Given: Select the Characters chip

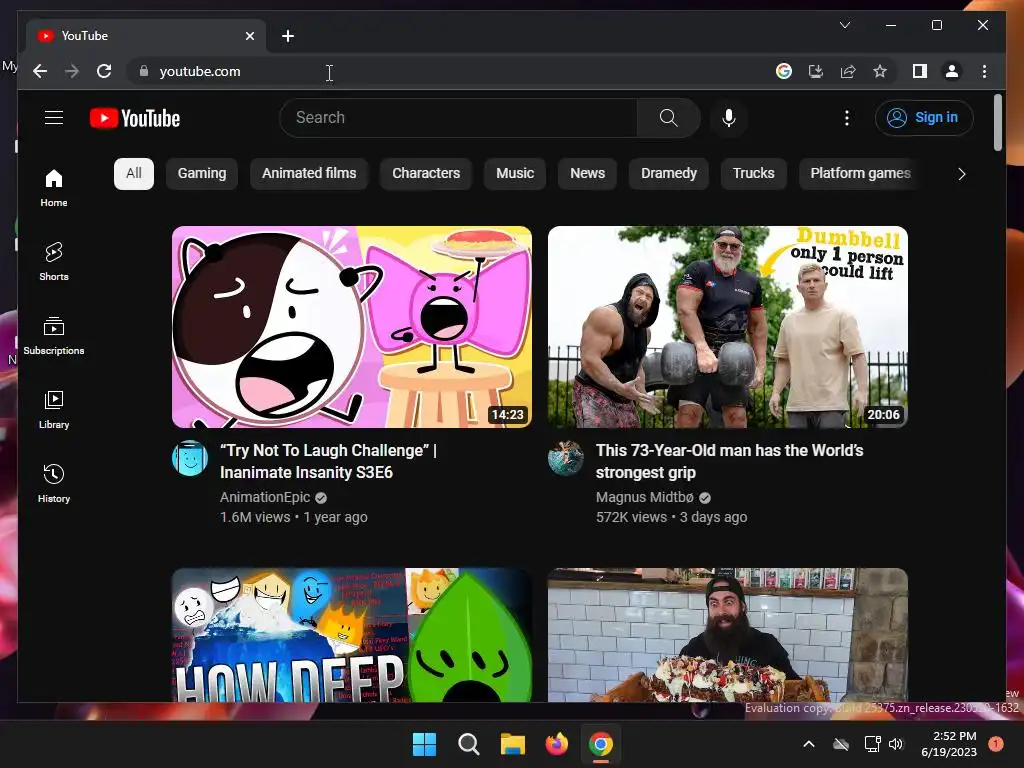Looking at the screenshot, I should pos(426,173).
